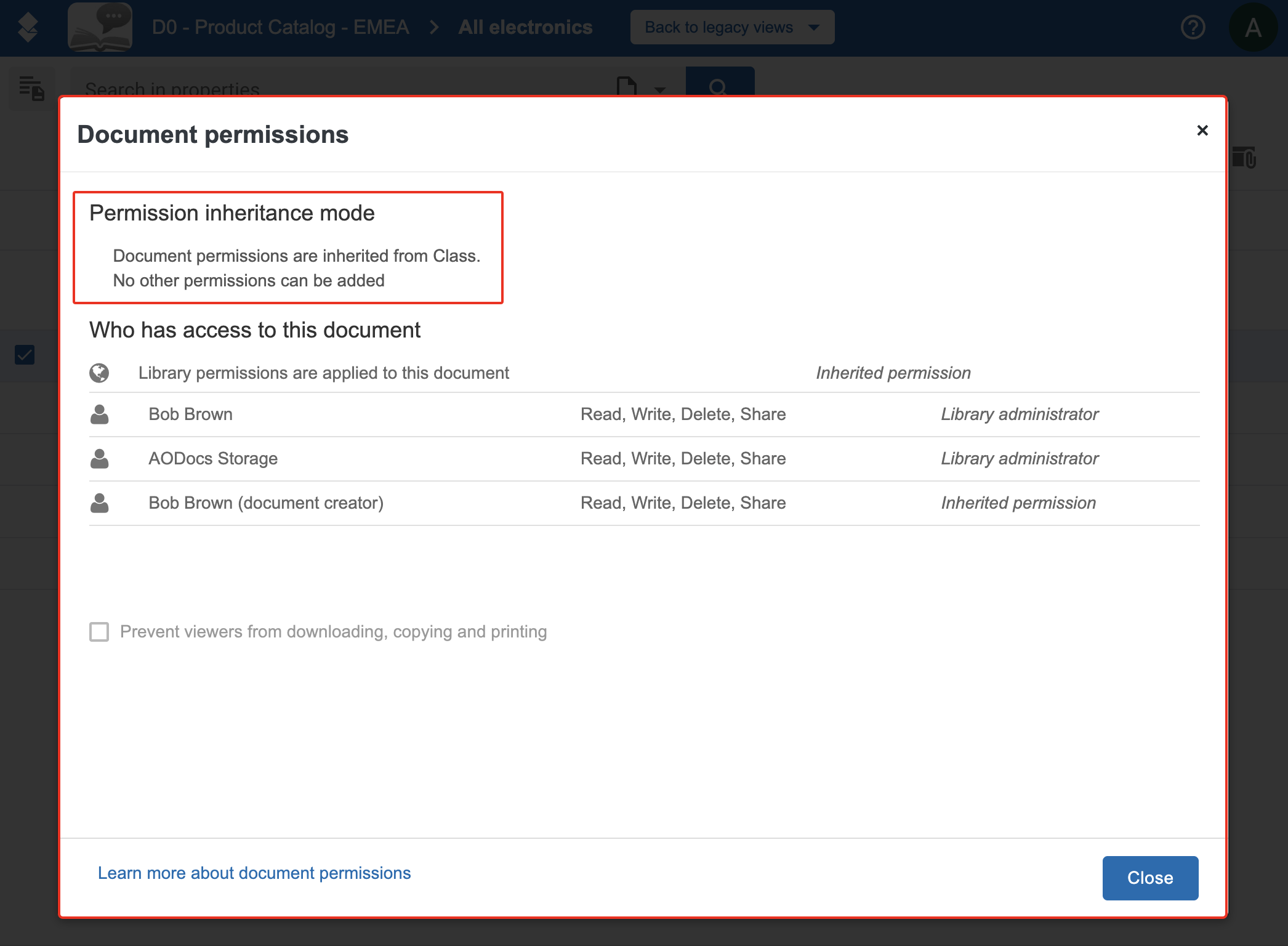
Task: Click the person icon beside AODocs Storage
Action: [99, 458]
